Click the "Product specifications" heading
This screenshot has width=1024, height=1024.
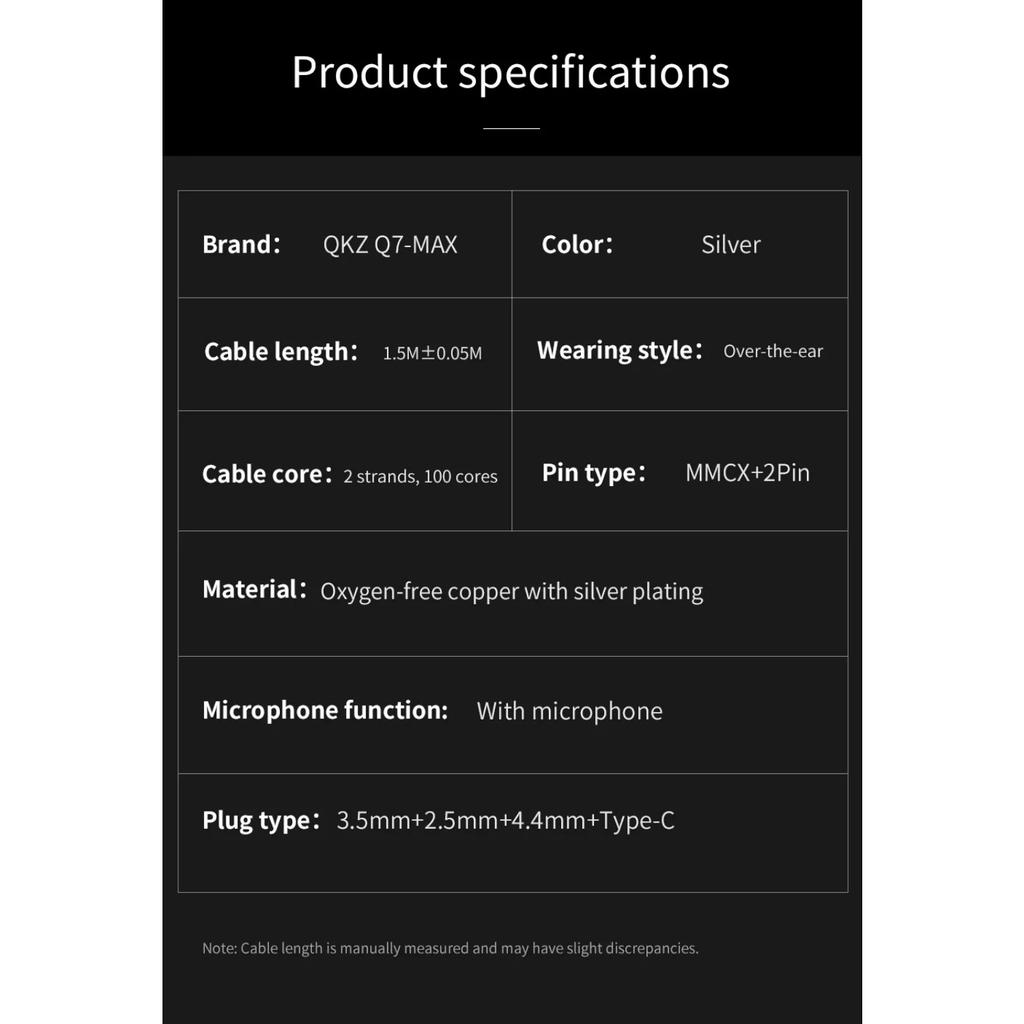coord(511,72)
